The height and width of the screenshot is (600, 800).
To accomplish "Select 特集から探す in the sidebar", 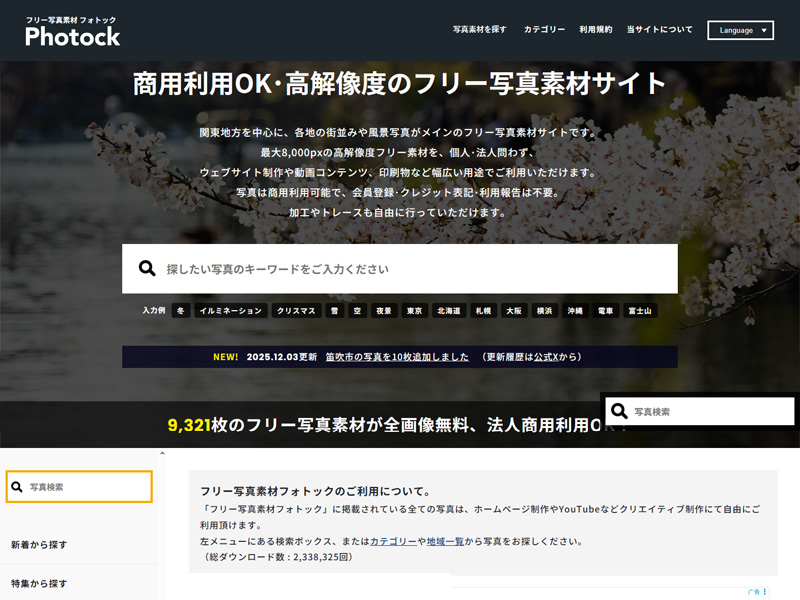I will (39, 583).
